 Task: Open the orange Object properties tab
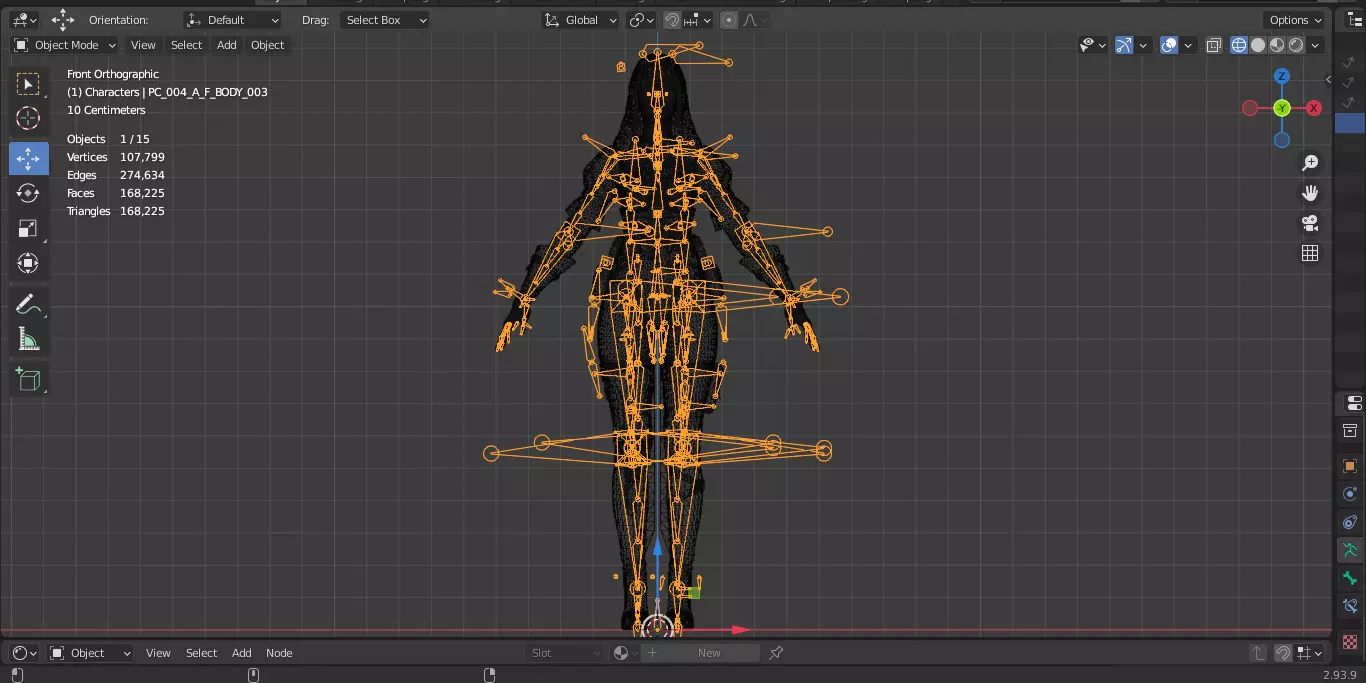click(x=1351, y=465)
